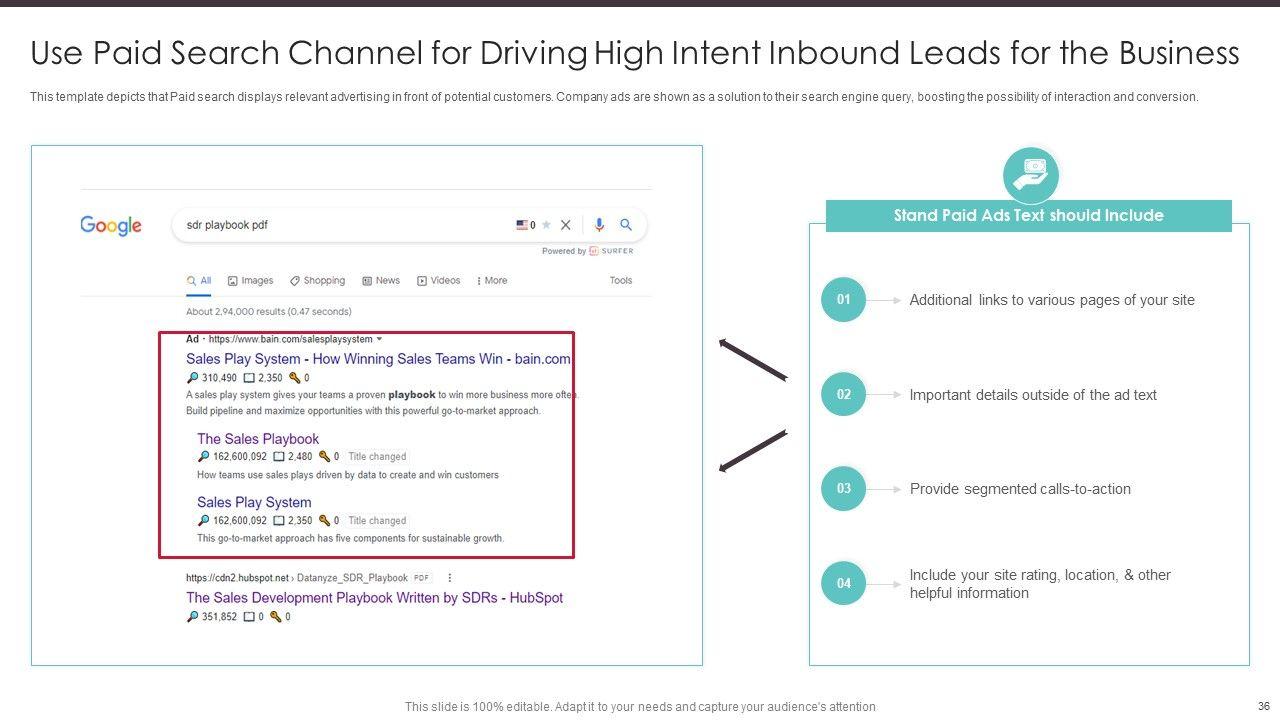Viewport: 1280px width, 720px height.
Task: Switch to the Images tab
Action: pyautogui.click(x=250, y=281)
